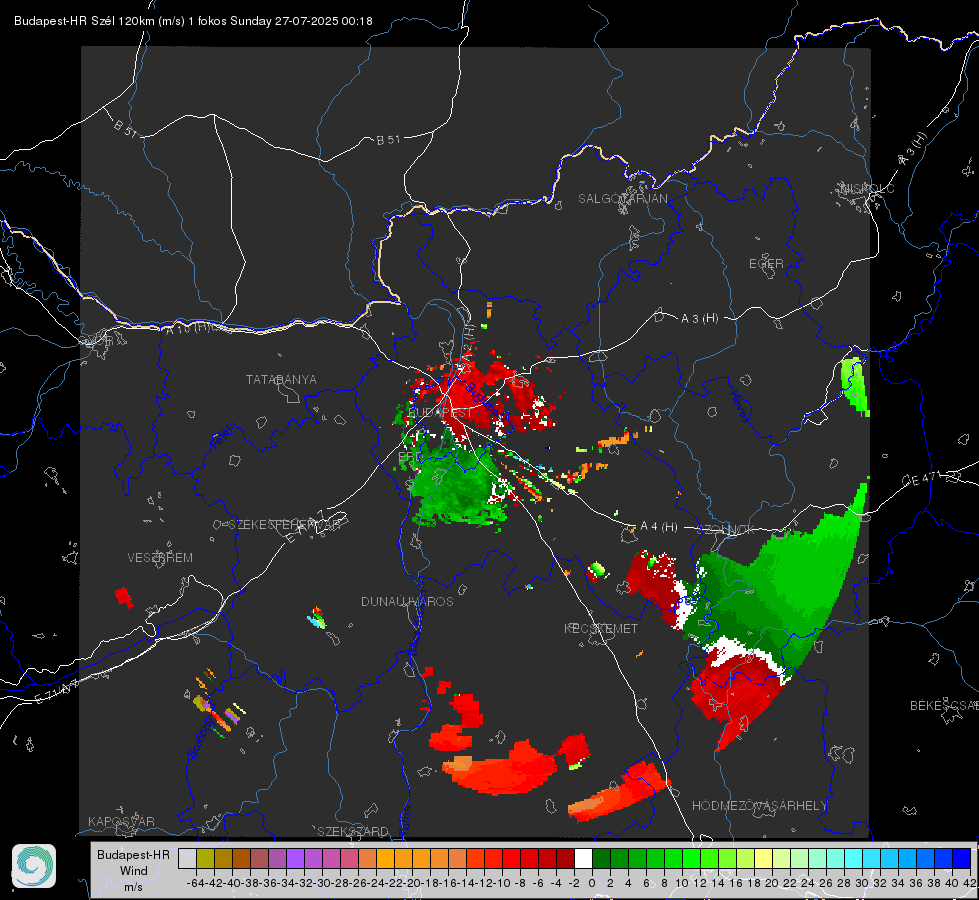The image size is (979, 900).
Task: Click the 'TATABÁNYA' city label
Action: (281, 379)
